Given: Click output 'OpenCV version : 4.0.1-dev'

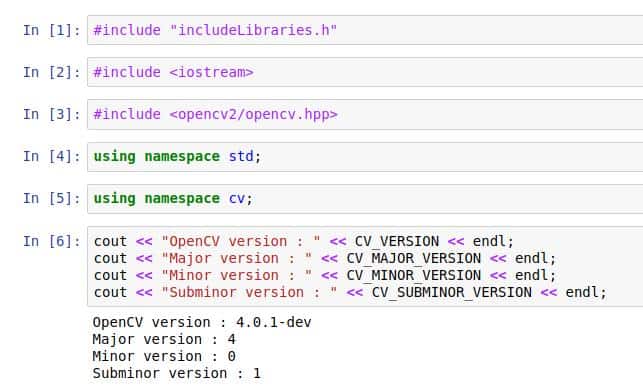Looking at the screenshot, I should coord(202,322).
